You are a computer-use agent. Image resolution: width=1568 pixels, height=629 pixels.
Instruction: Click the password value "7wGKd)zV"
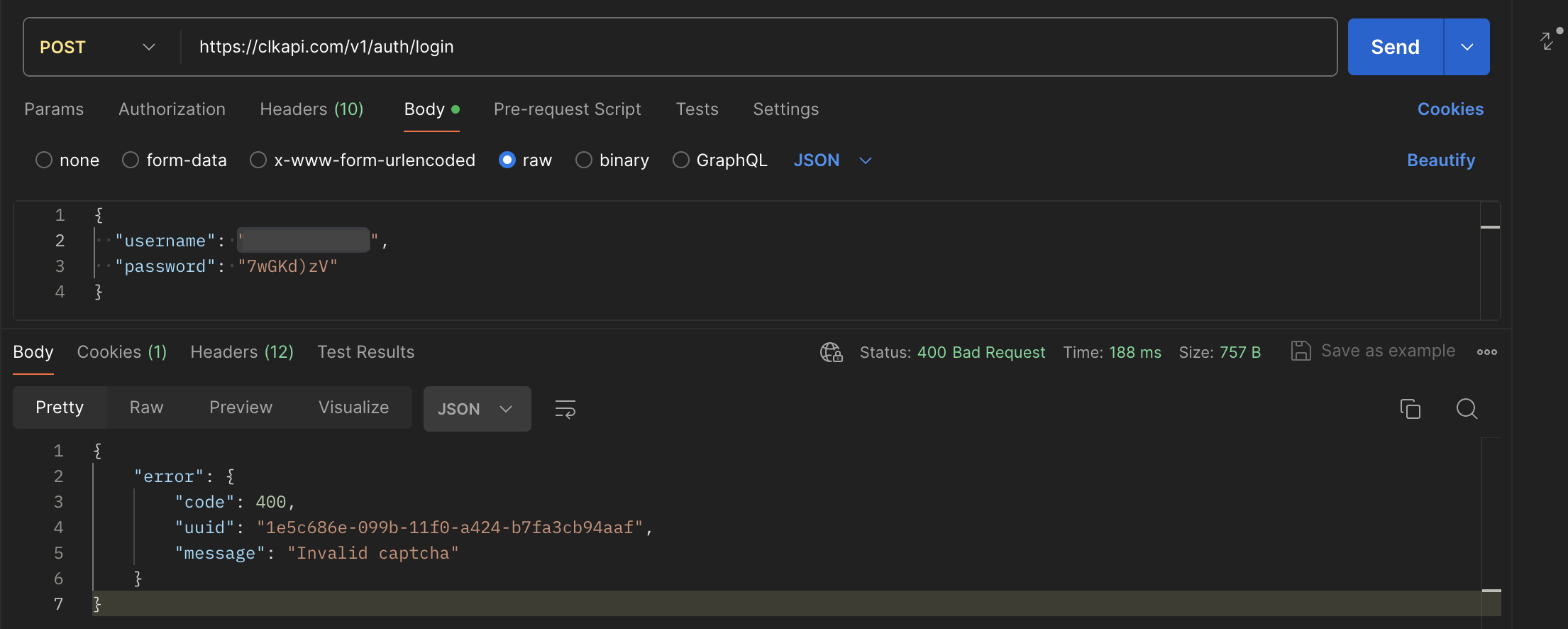point(287,266)
